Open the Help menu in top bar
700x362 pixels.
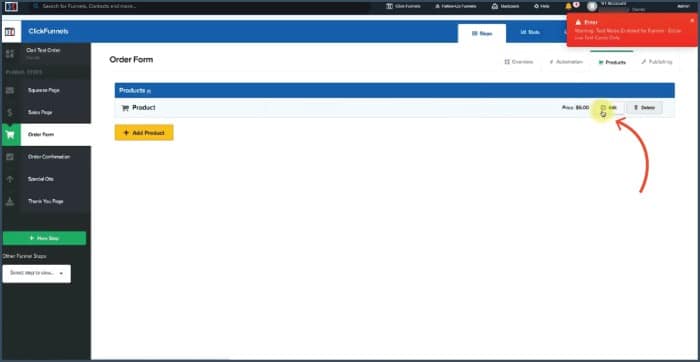542,6
